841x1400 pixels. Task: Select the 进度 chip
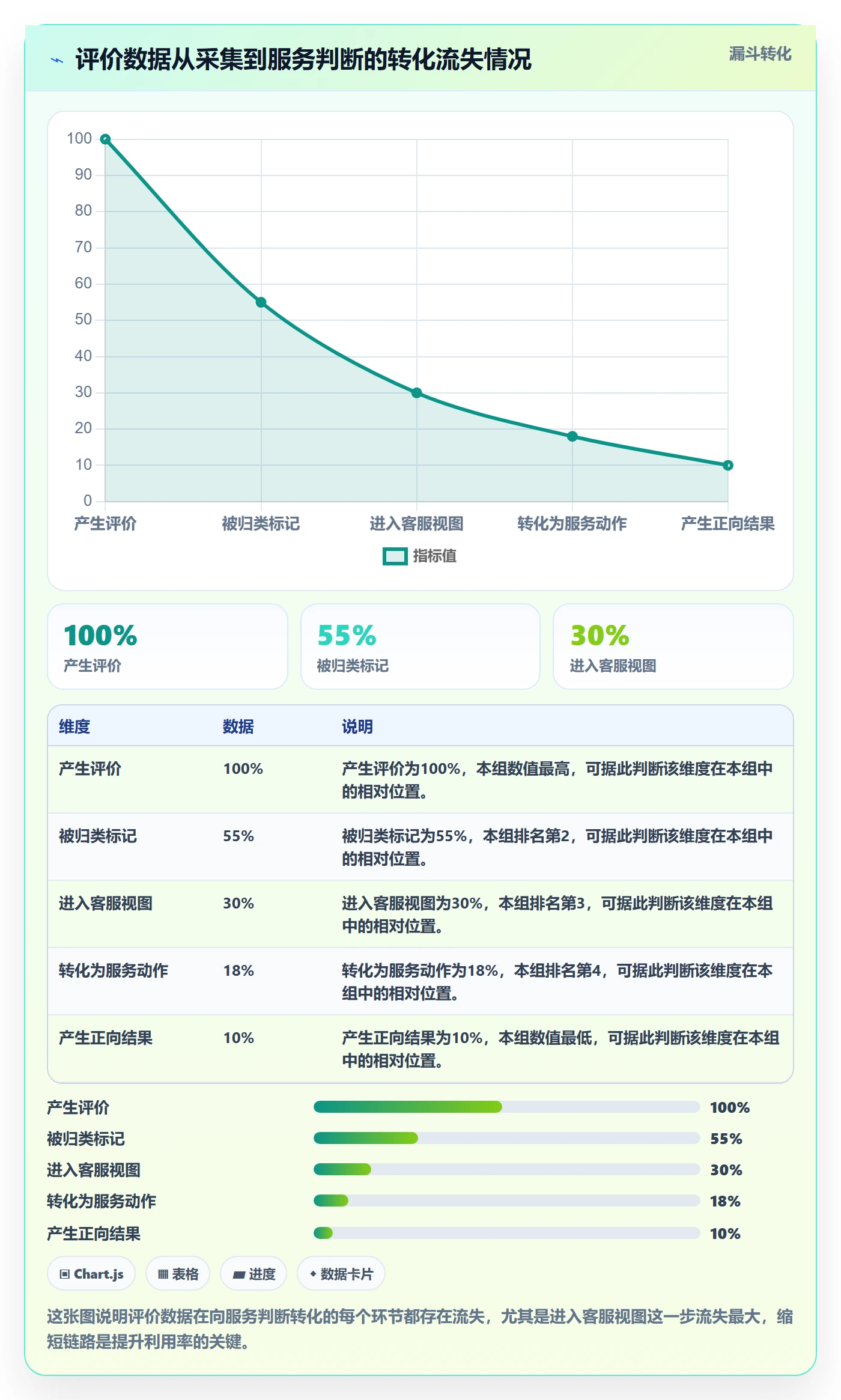pyautogui.click(x=254, y=1274)
